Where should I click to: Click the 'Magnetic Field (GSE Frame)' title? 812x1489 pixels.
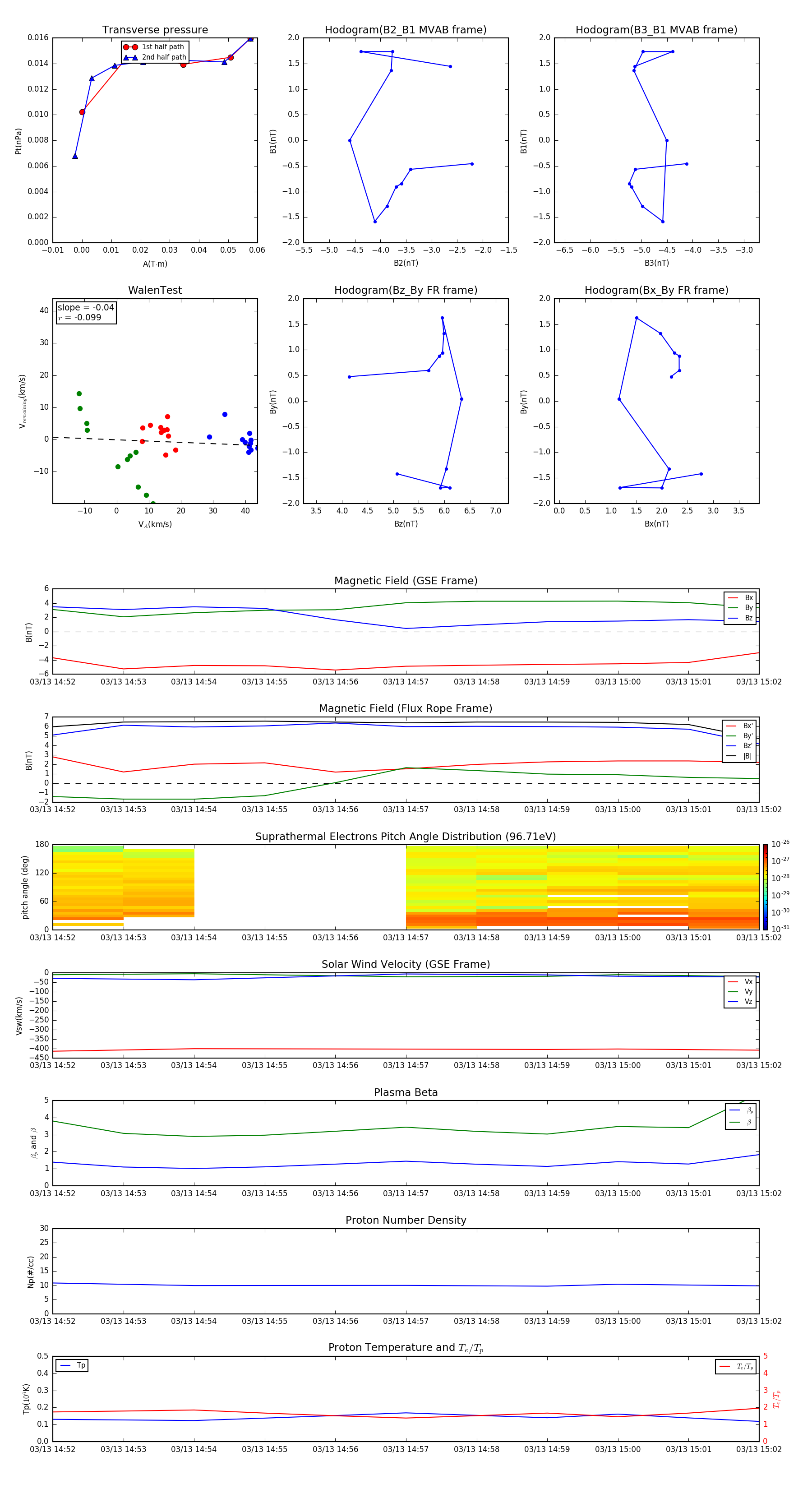coord(406,581)
